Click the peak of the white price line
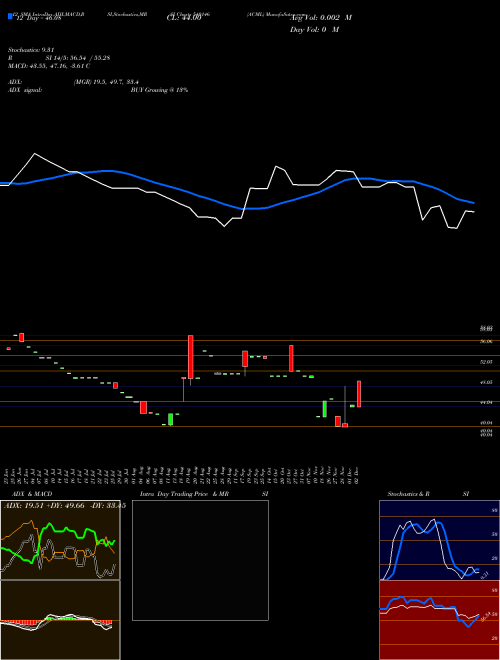500x660 pixels. coord(35,154)
